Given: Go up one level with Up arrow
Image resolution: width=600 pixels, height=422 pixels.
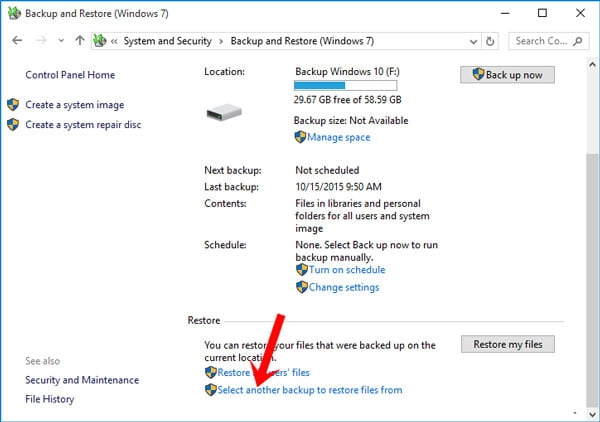Looking at the screenshot, I should tap(80, 41).
